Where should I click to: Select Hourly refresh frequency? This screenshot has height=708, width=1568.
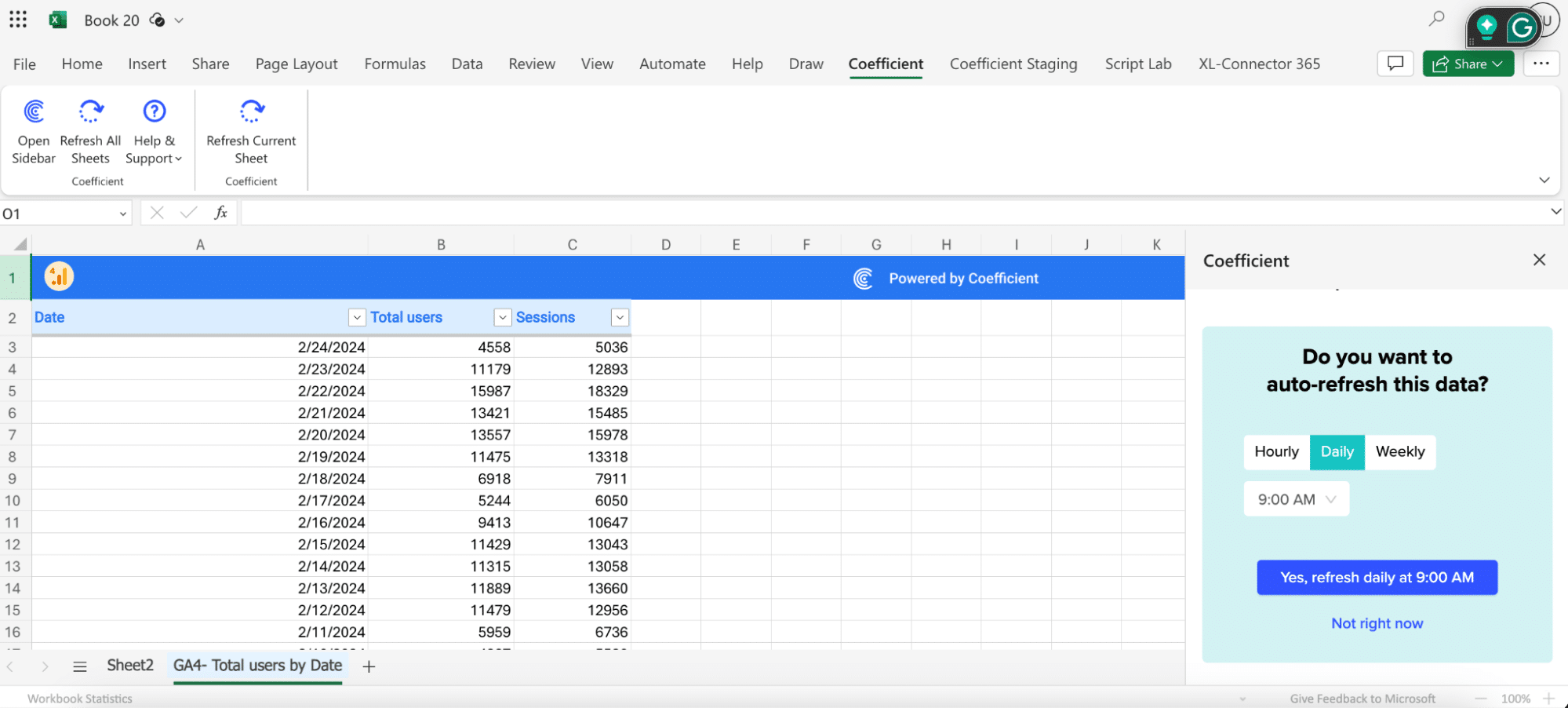[1276, 452]
